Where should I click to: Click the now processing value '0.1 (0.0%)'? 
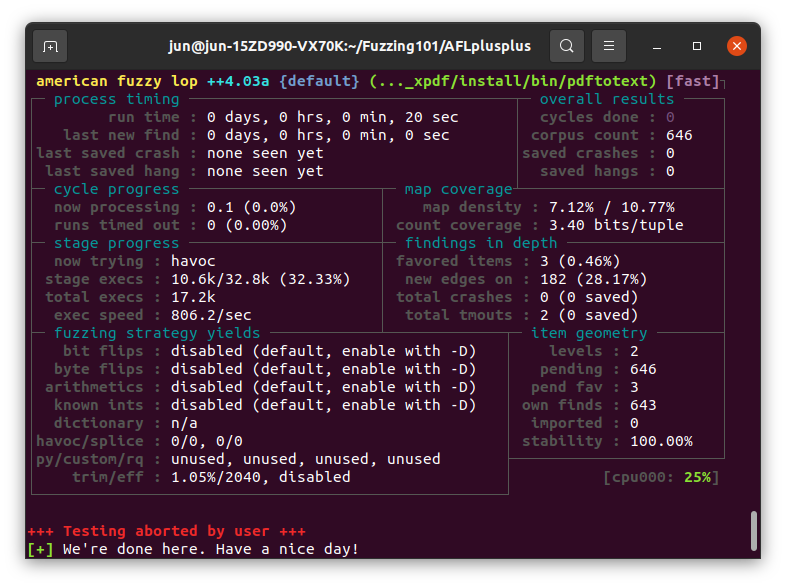pos(252,208)
